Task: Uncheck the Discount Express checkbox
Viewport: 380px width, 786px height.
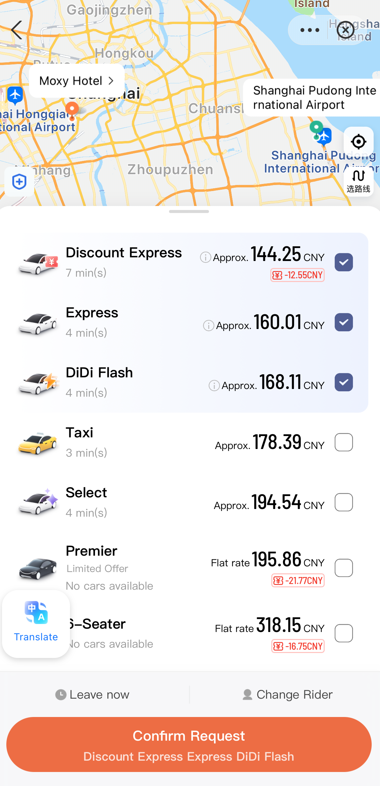Action: click(344, 262)
